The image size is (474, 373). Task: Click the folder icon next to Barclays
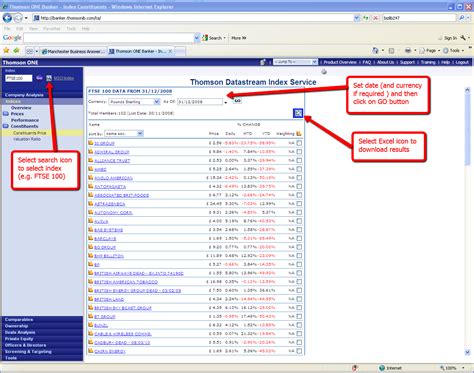tap(91, 238)
